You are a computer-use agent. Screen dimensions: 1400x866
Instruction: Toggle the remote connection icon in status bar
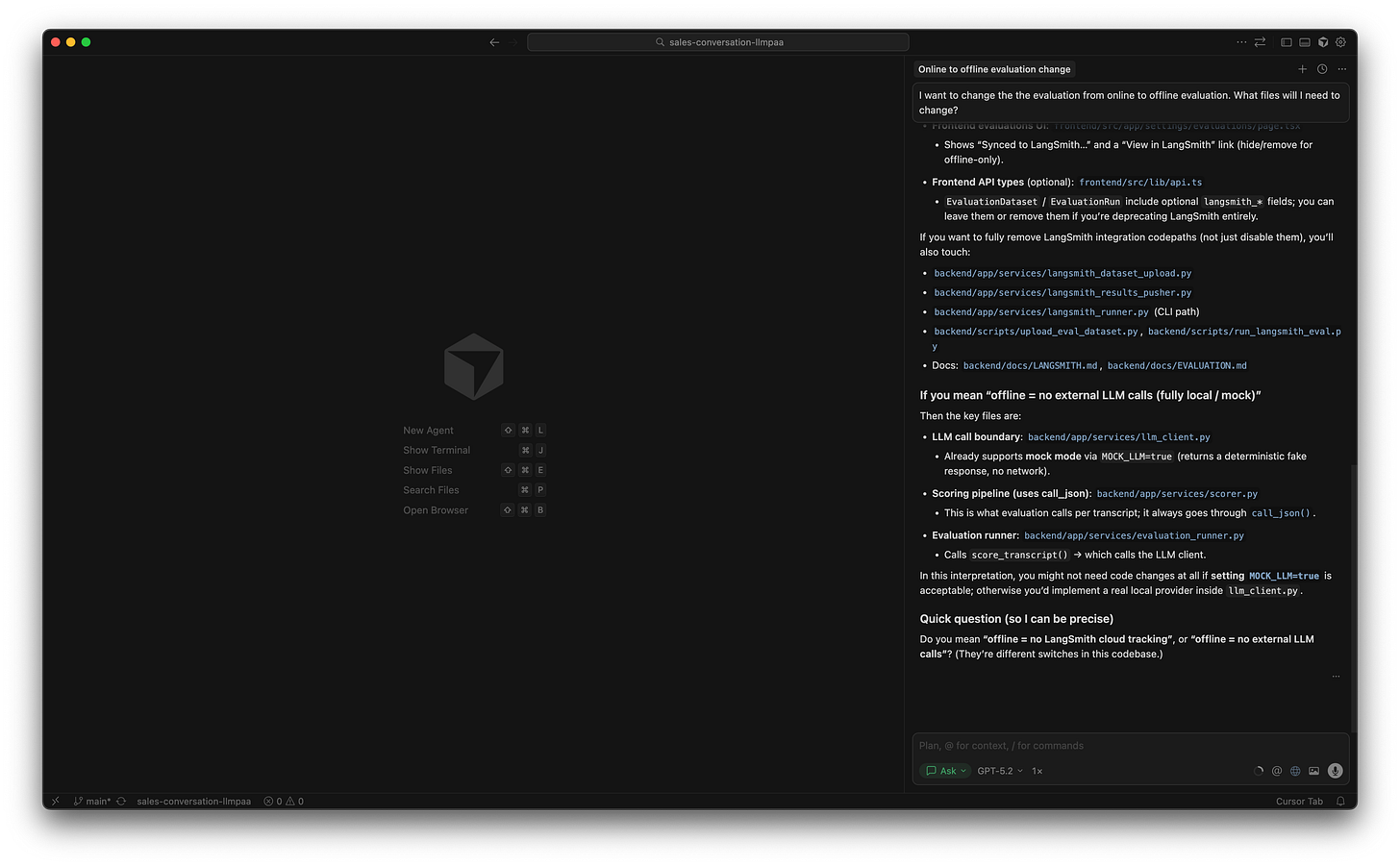click(55, 801)
